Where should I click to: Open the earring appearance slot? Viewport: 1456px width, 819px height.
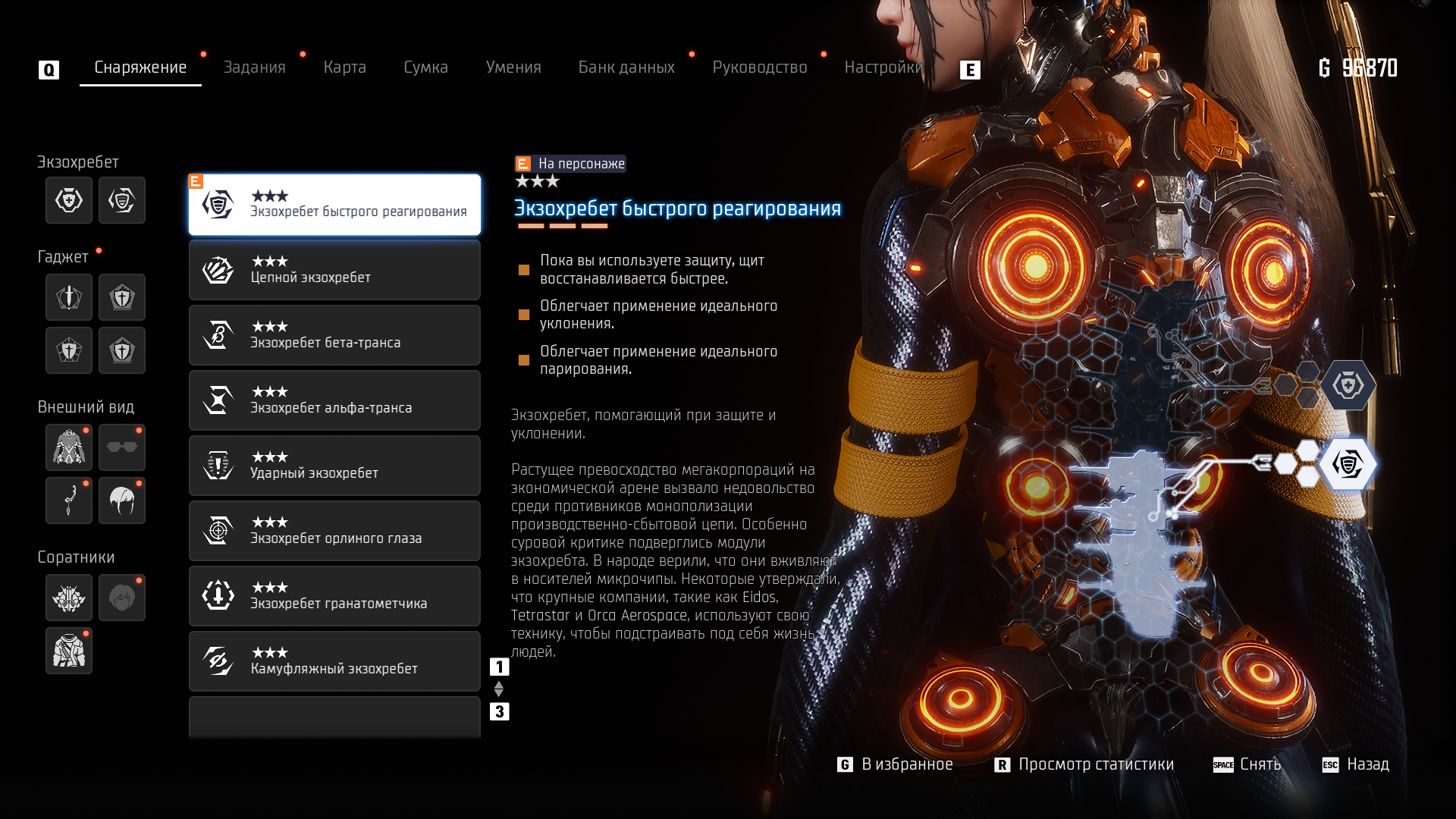(x=69, y=500)
